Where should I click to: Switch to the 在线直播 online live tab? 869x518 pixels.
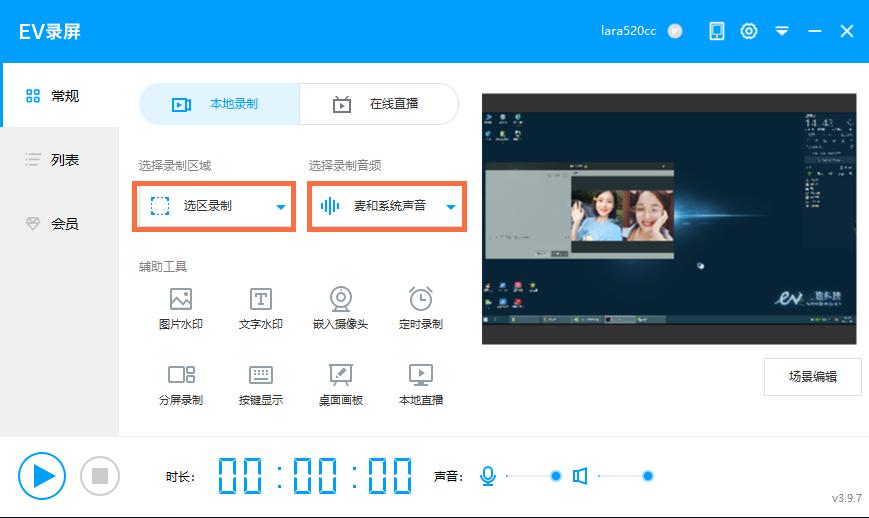(x=379, y=104)
